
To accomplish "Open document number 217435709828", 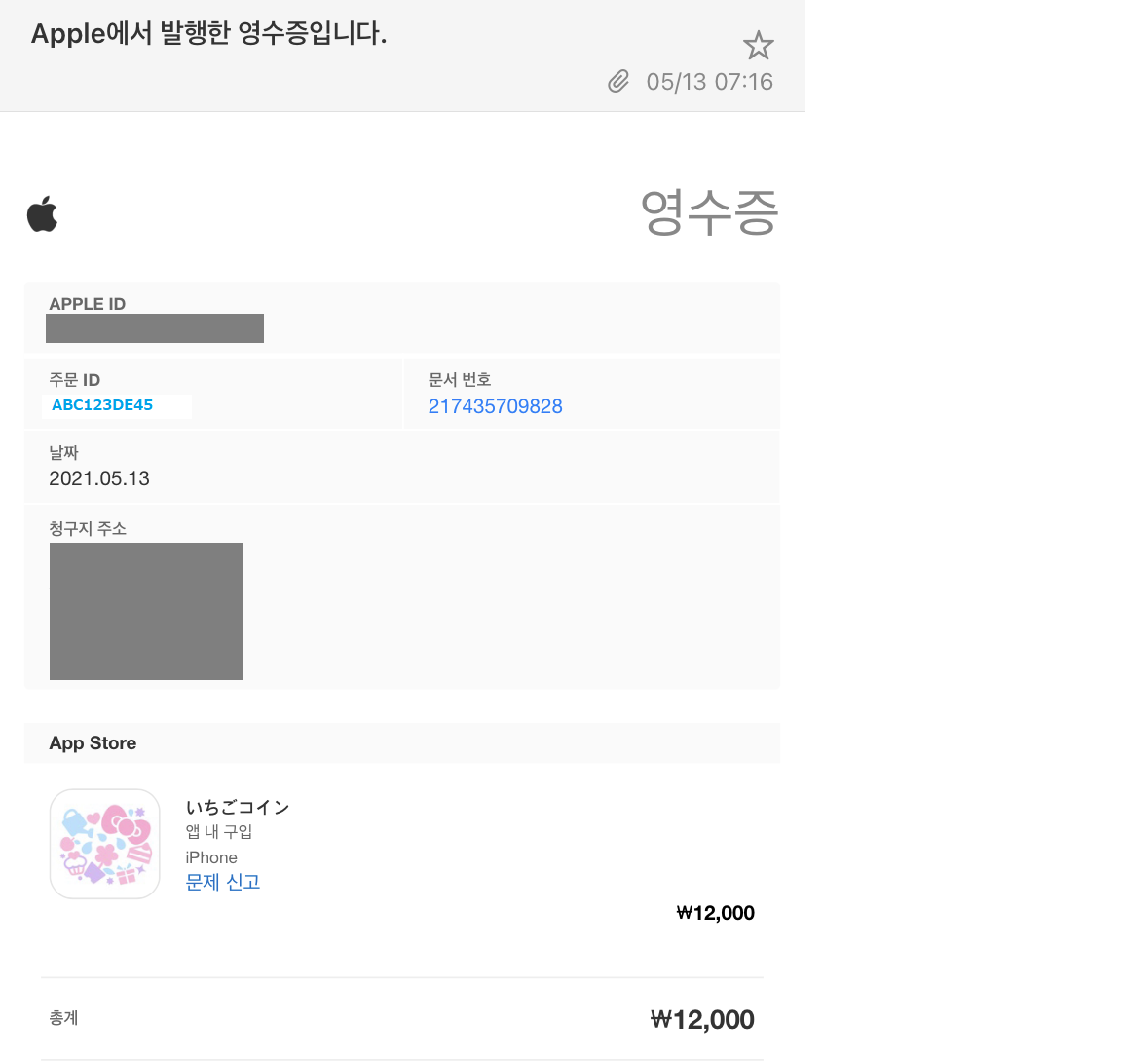I will click(495, 406).
